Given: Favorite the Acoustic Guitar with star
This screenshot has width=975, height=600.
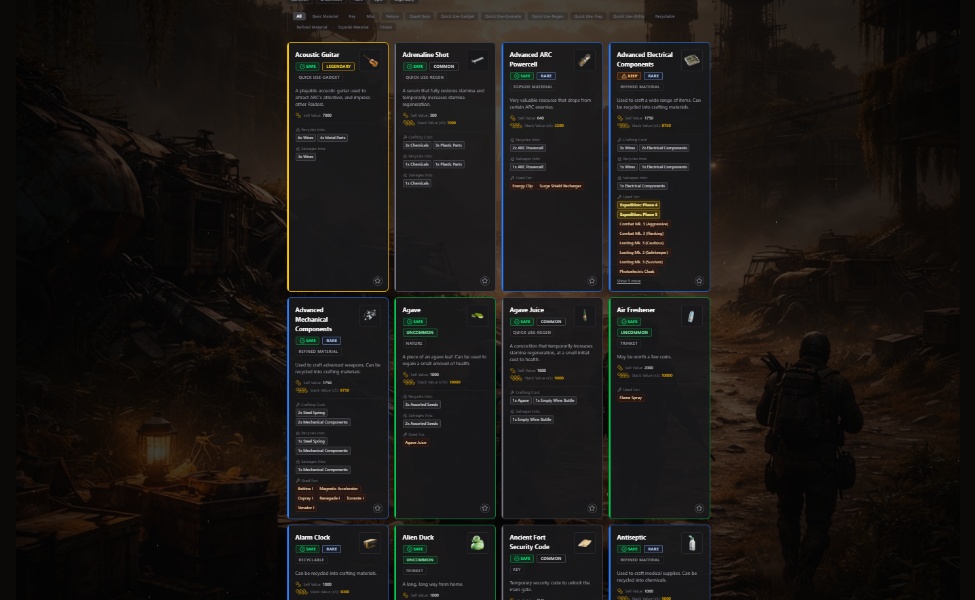Looking at the screenshot, I should [377, 281].
